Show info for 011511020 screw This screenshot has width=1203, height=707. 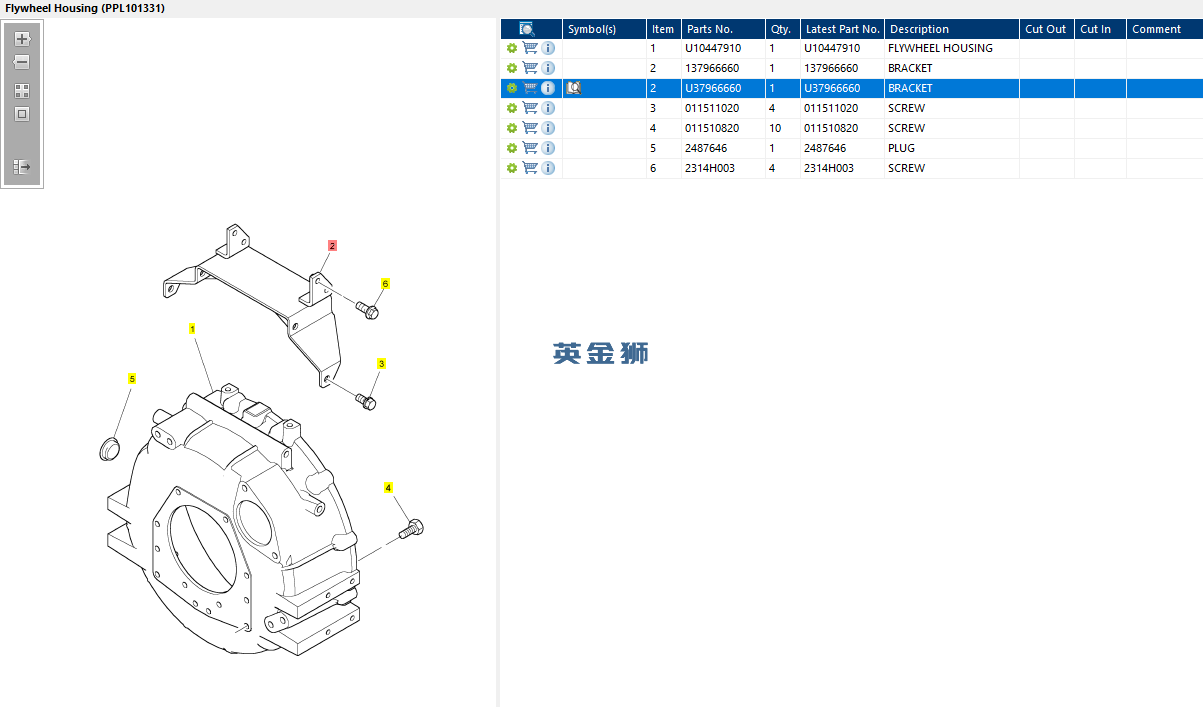[x=548, y=108]
